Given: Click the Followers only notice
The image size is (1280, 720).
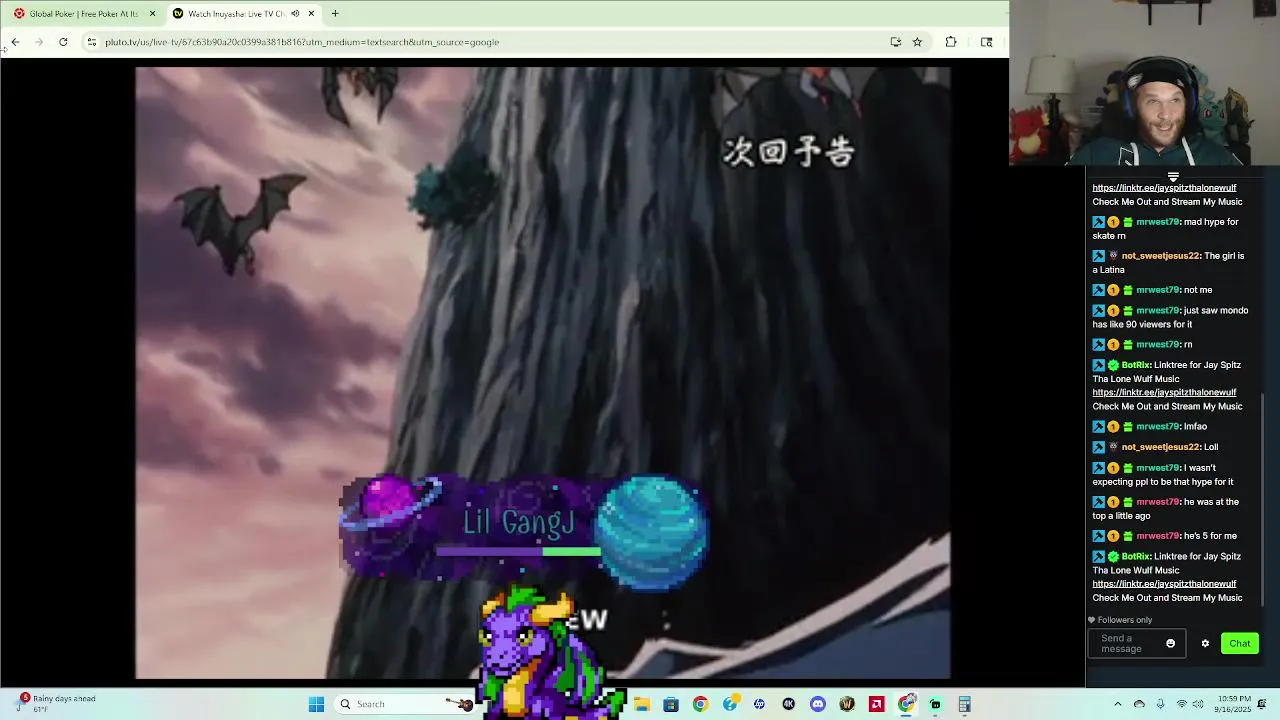Looking at the screenshot, I should [x=1120, y=620].
